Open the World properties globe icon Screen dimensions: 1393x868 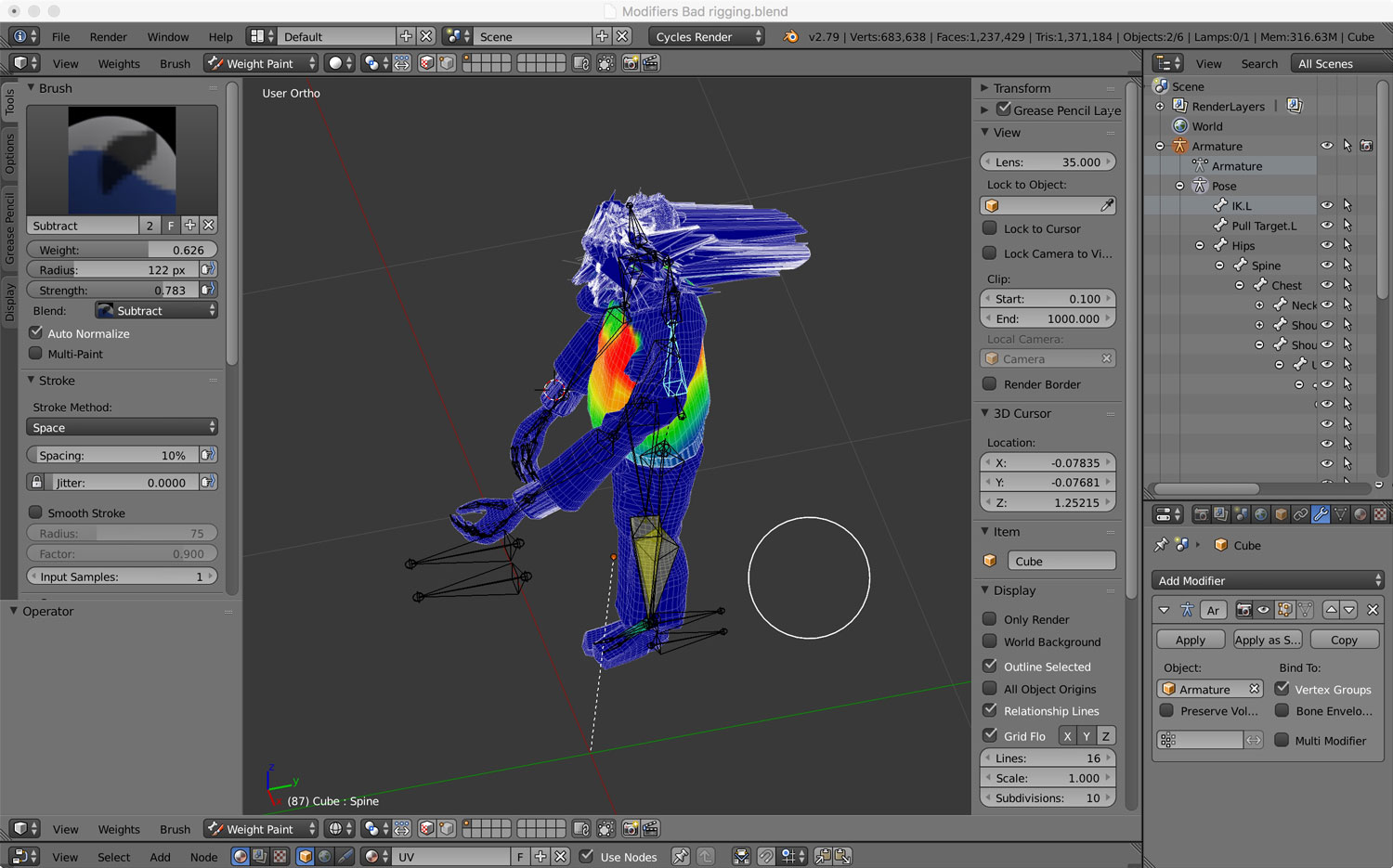tap(1260, 514)
